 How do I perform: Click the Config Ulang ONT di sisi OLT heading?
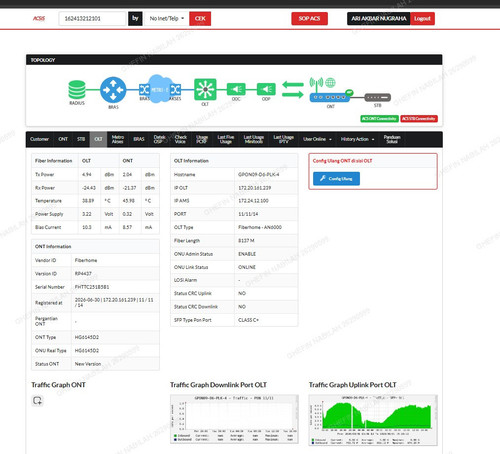tap(342, 161)
